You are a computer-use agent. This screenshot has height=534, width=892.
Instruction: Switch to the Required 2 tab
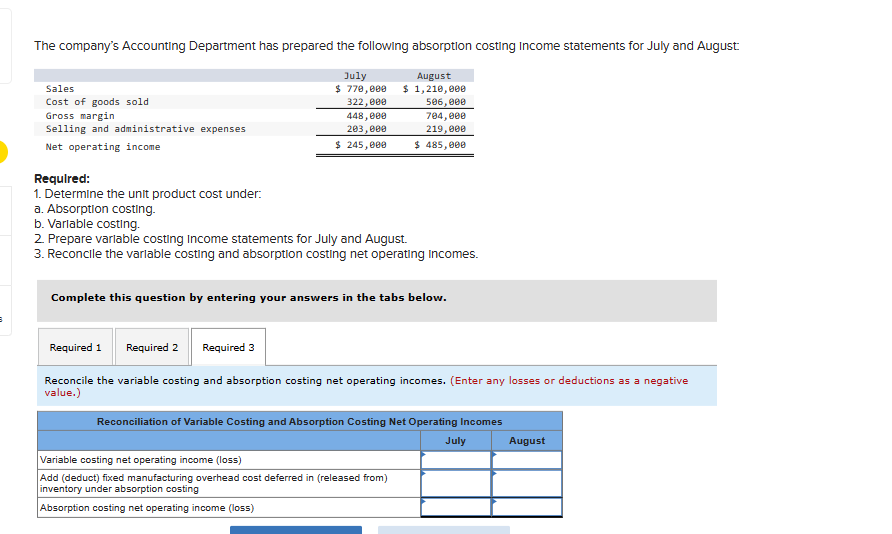(x=152, y=347)
